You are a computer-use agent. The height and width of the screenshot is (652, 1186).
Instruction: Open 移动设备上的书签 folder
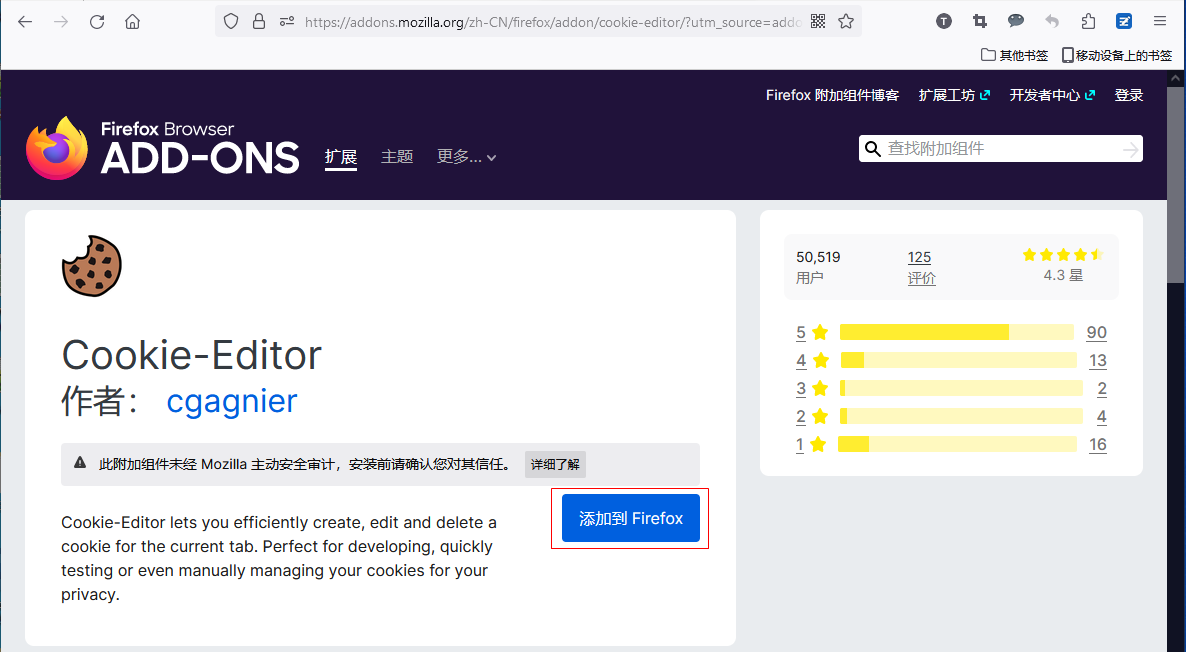point(1117,55)
